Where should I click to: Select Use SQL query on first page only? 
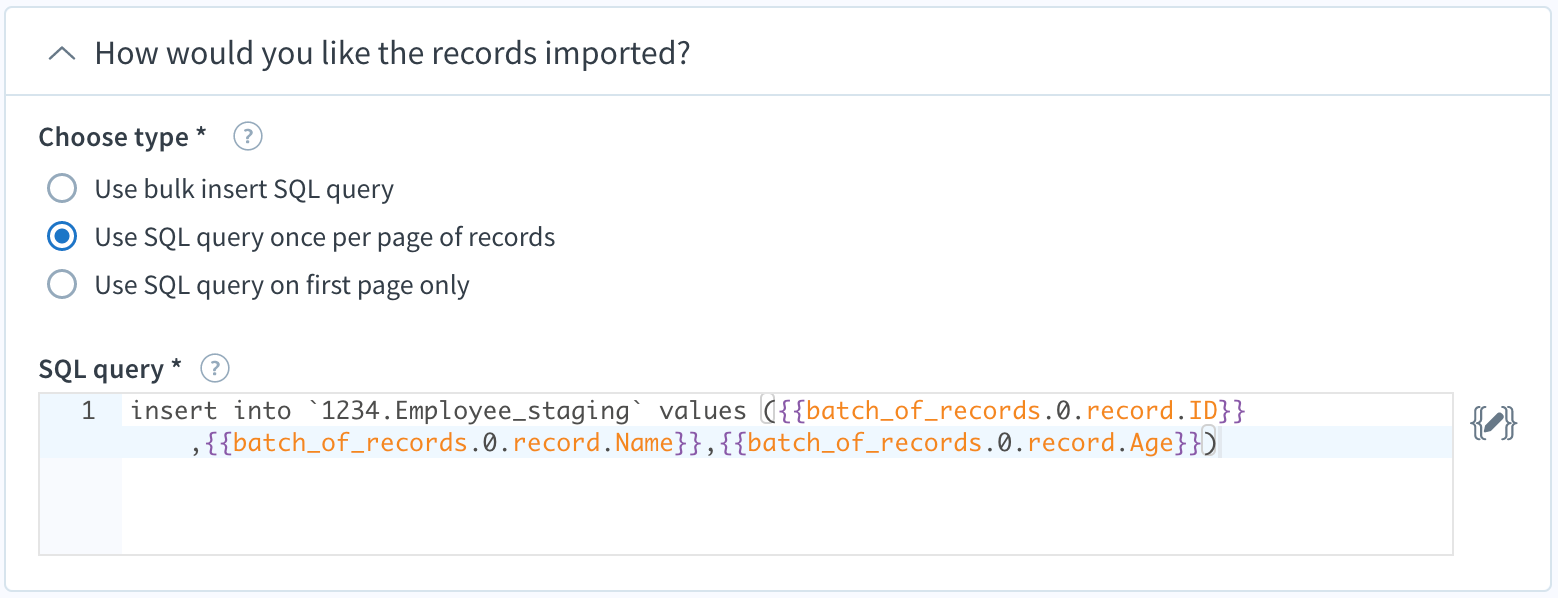click(62, 284)
